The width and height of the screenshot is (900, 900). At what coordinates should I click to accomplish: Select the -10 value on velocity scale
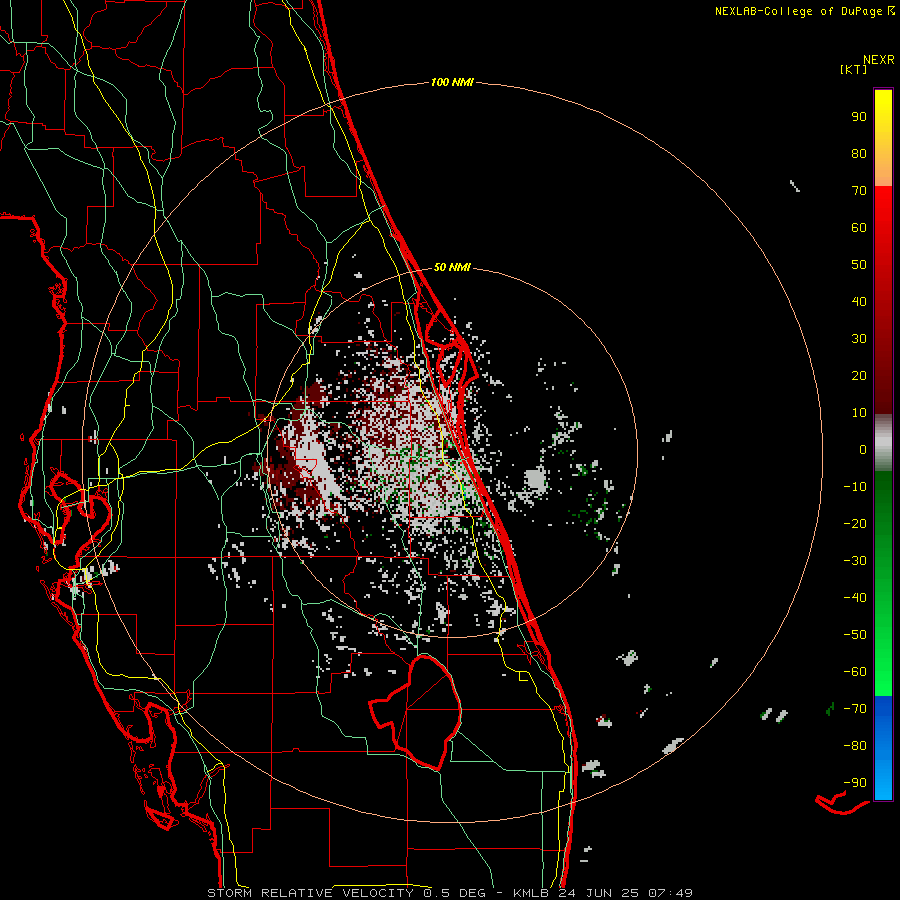click(855, 487)
